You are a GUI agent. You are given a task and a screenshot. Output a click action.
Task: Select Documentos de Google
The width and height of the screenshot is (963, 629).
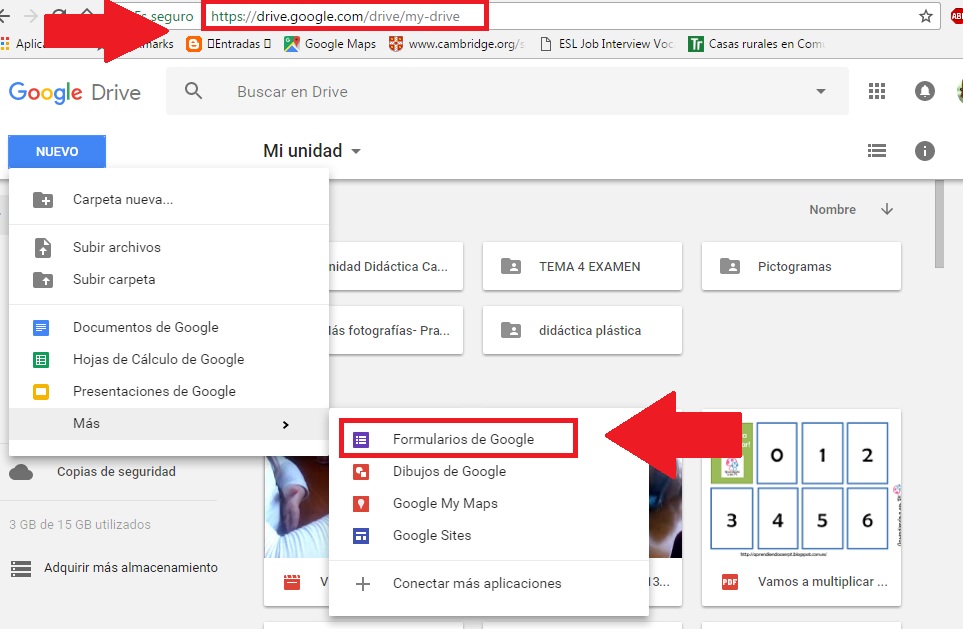pyautogui.click(x=169, y=327)
